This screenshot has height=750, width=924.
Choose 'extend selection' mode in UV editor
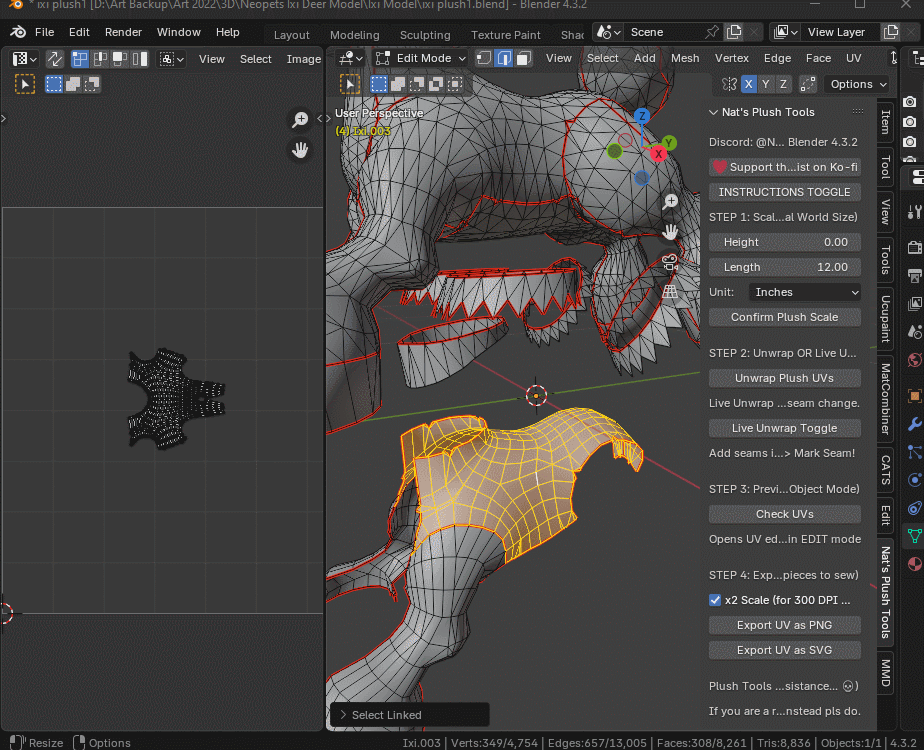73,84
